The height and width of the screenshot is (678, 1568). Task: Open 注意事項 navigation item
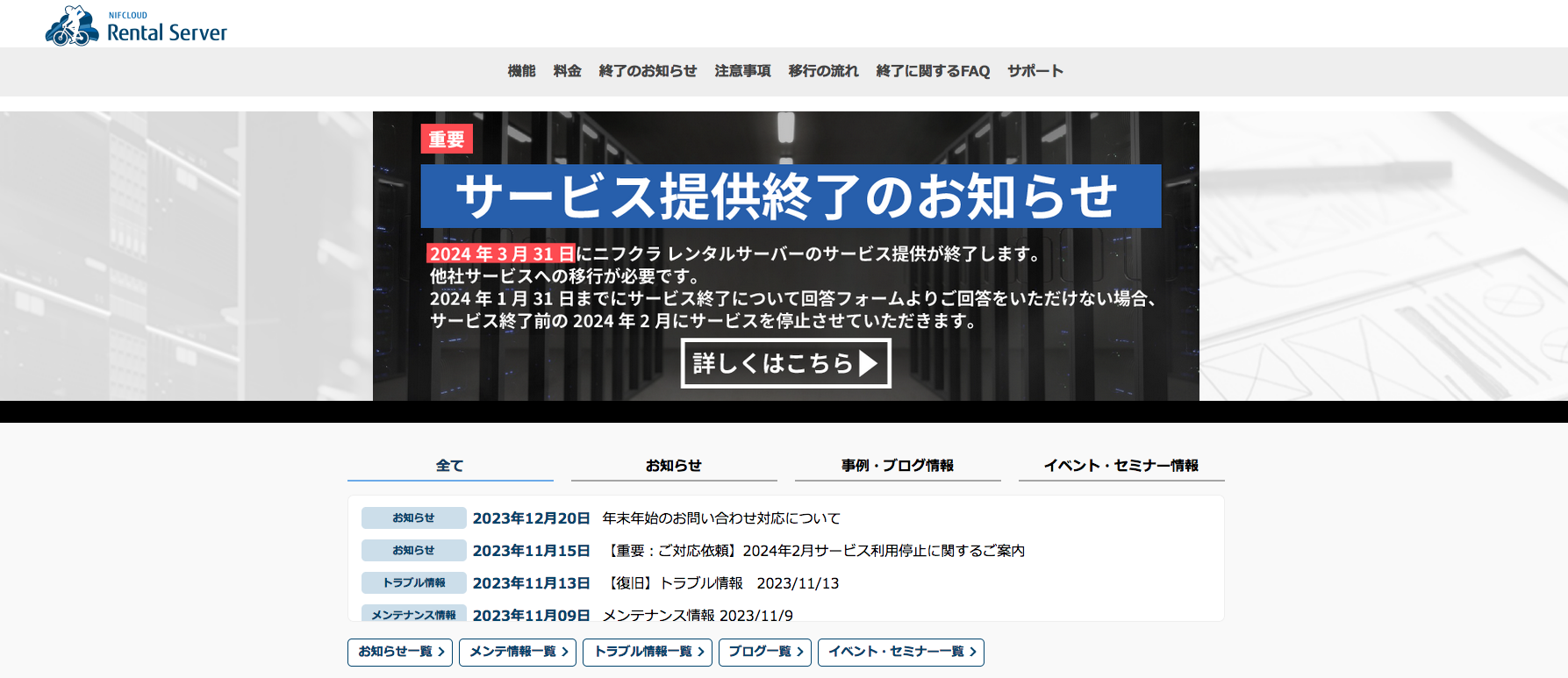[x=742, y=71]
